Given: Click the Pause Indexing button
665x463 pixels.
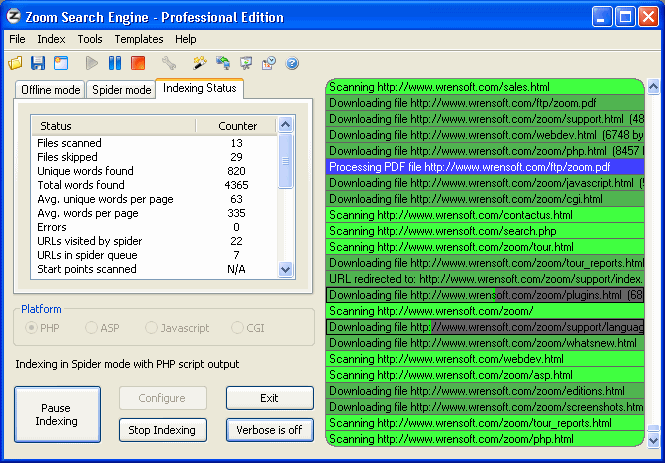Looking at the screenshot, I should tap(57, 414).
